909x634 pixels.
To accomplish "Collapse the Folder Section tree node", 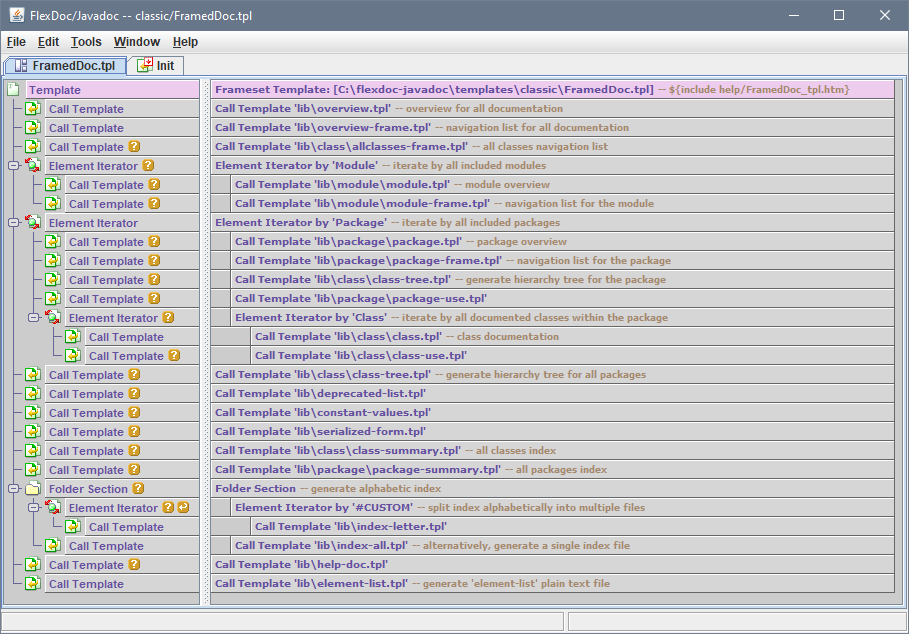I will click(13, 489).
